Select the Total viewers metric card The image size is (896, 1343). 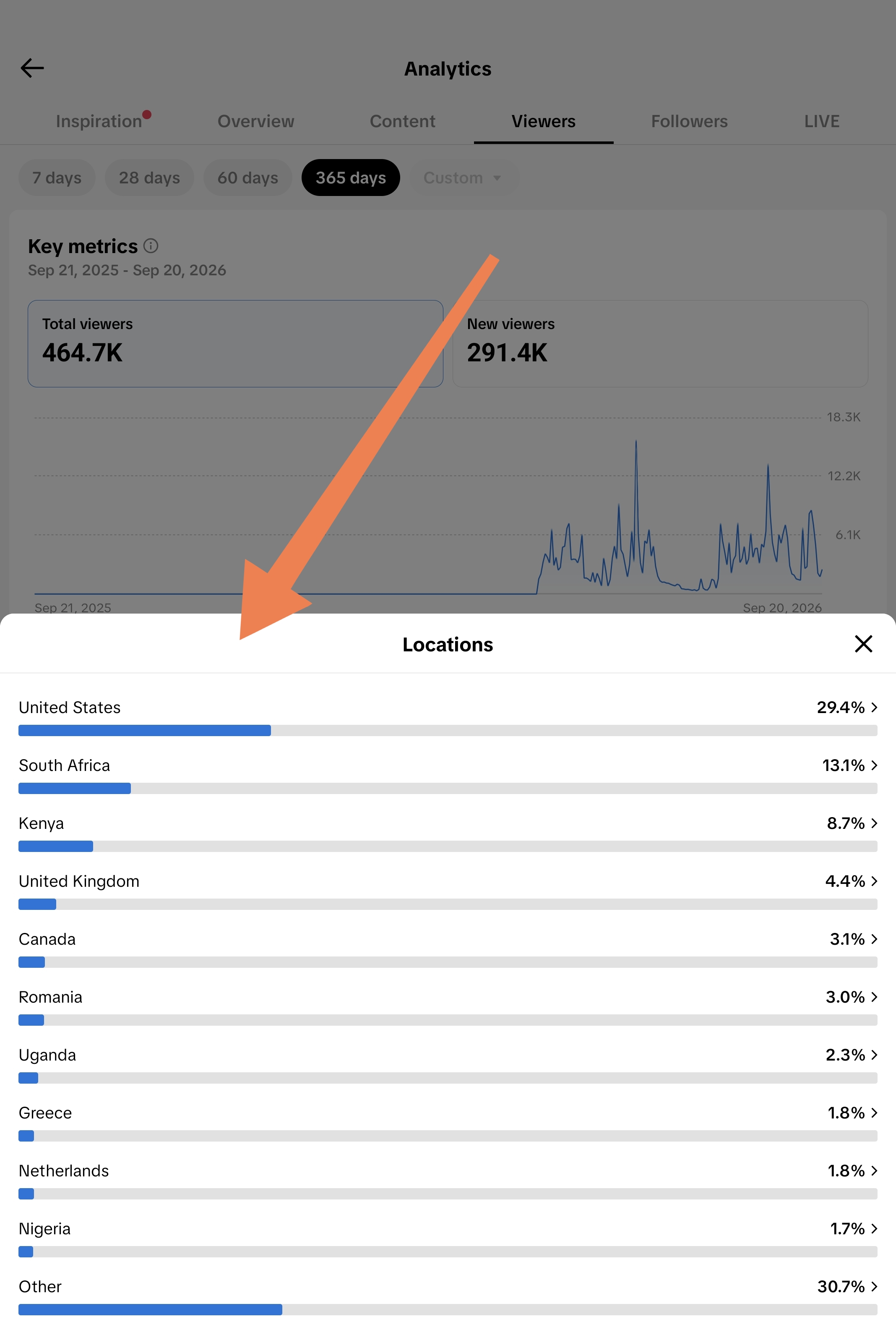click(x=235, y=344)
